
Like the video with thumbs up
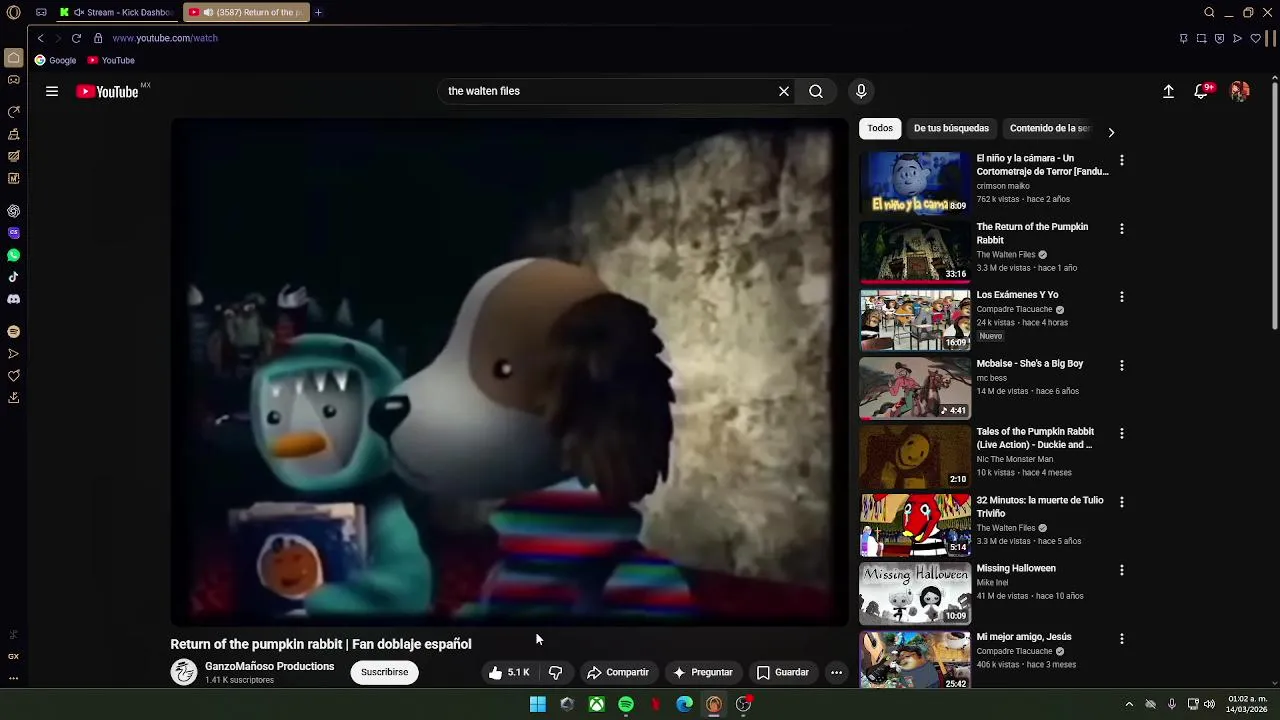[x=509, y=673]
